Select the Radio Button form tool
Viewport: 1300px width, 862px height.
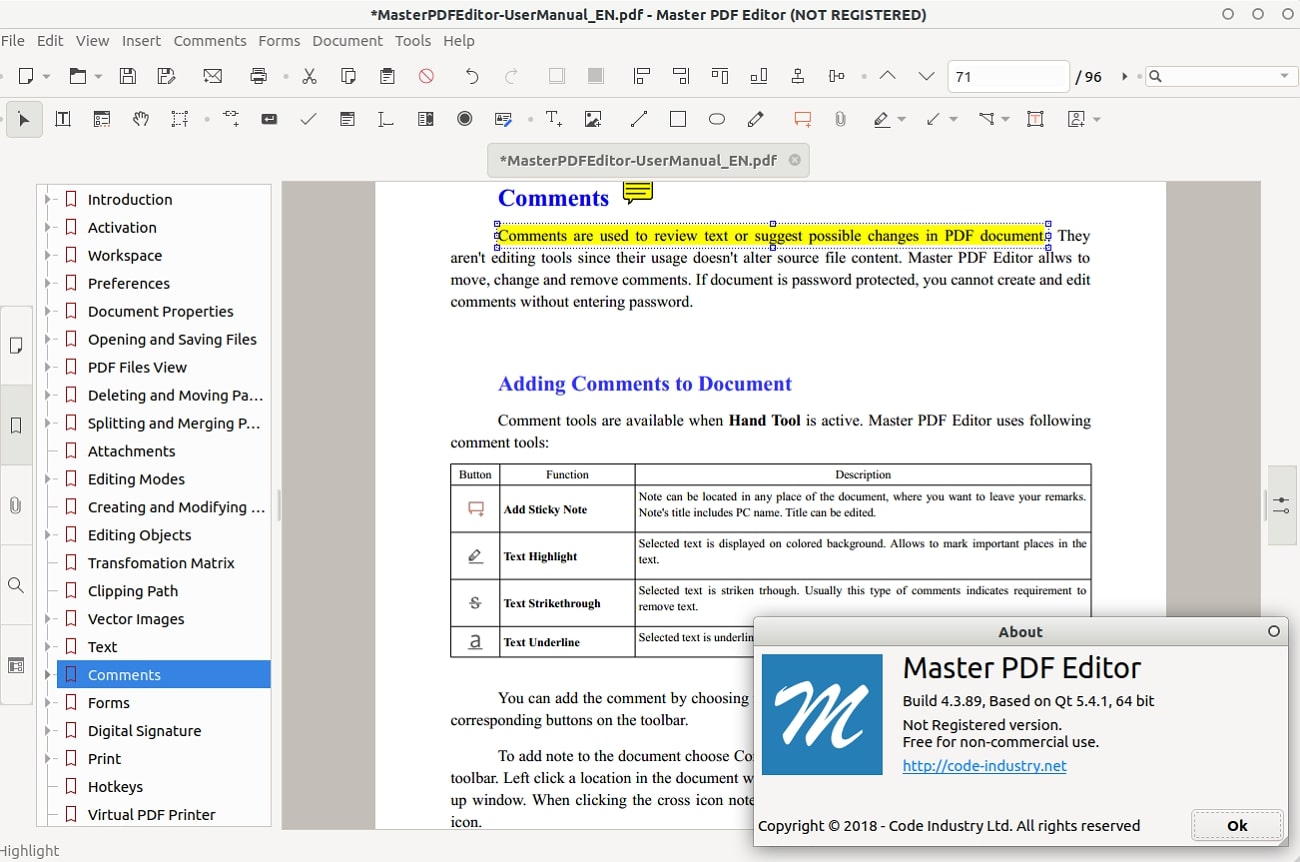[x=465, y=119]
